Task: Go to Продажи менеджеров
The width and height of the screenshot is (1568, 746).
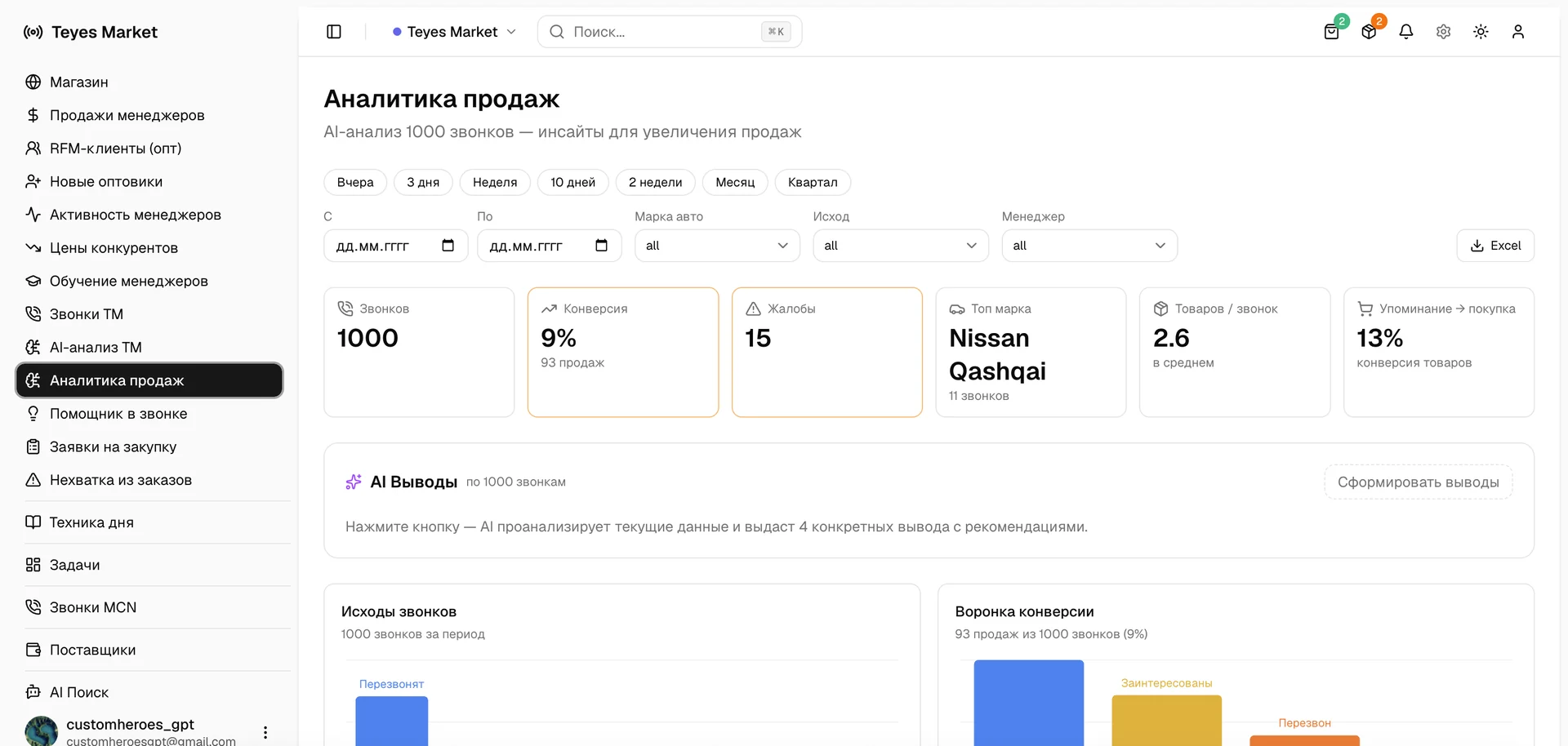Action: tap(153, 115)
